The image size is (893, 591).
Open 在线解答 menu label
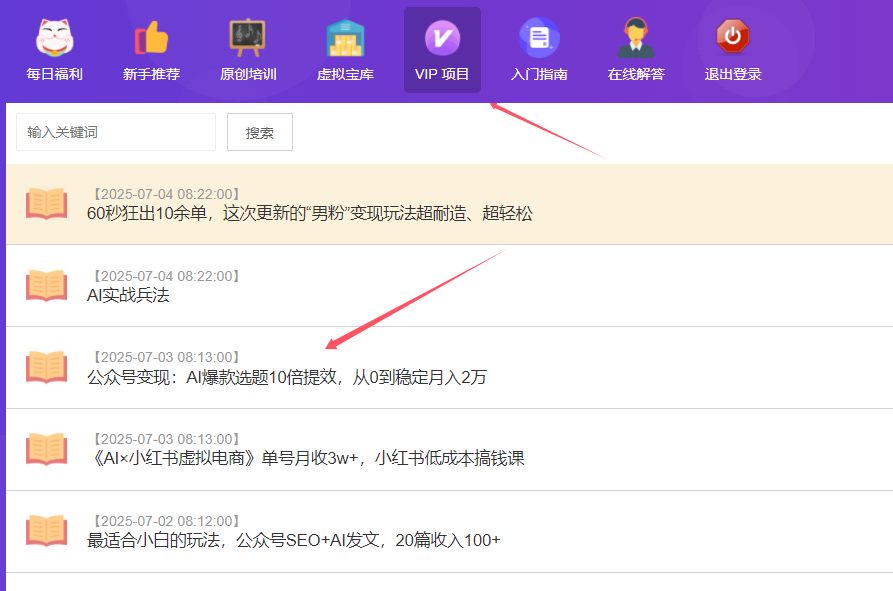click(636, 74)
